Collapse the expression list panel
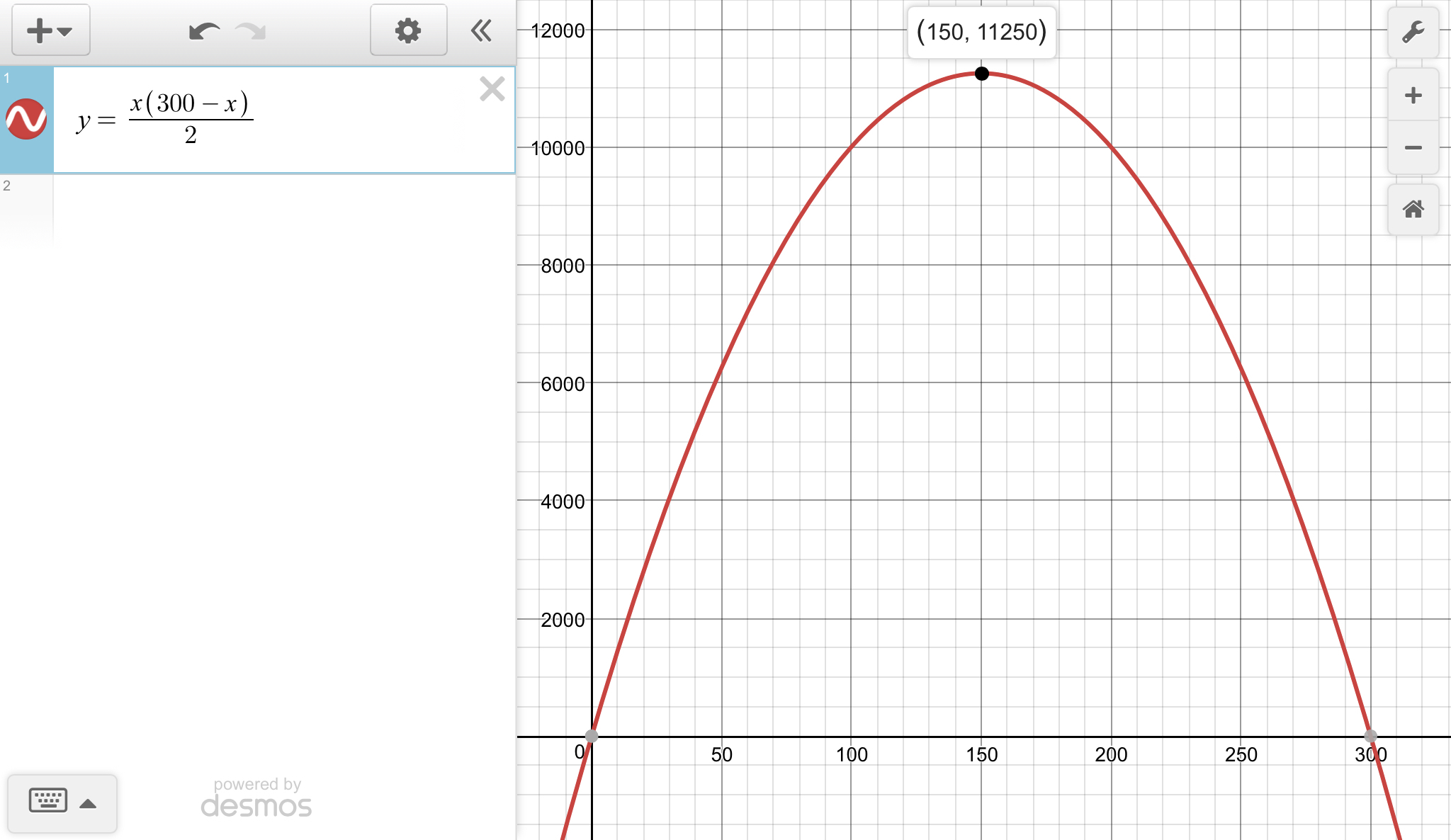This screenshot has height=840, width=1451. [x=481, y=30]
